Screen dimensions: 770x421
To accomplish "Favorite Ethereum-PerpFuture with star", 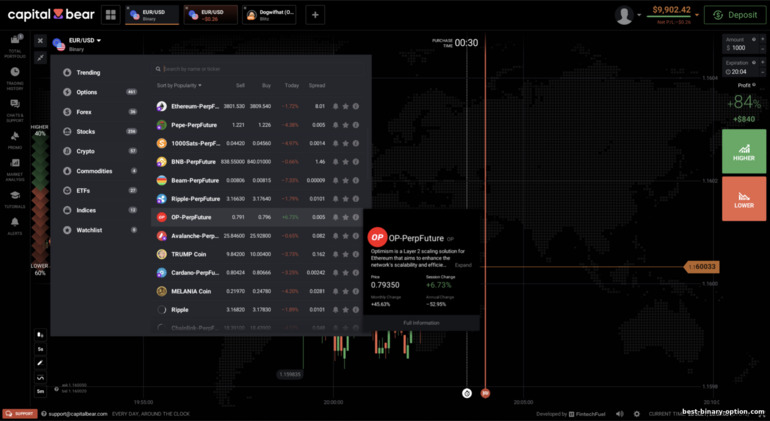I will coord(346,106).
